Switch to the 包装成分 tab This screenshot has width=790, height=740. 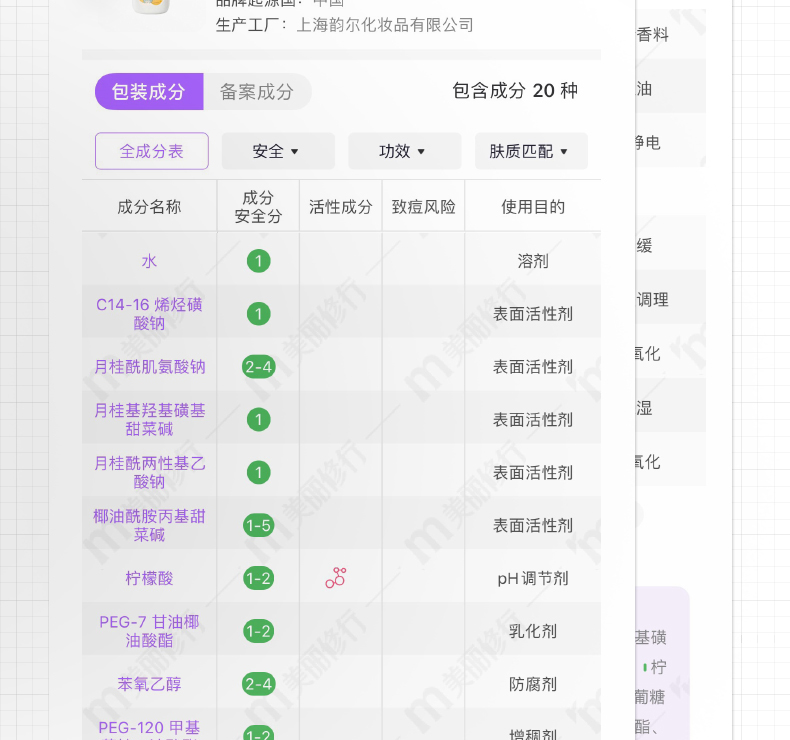click(x=149, y=92)
